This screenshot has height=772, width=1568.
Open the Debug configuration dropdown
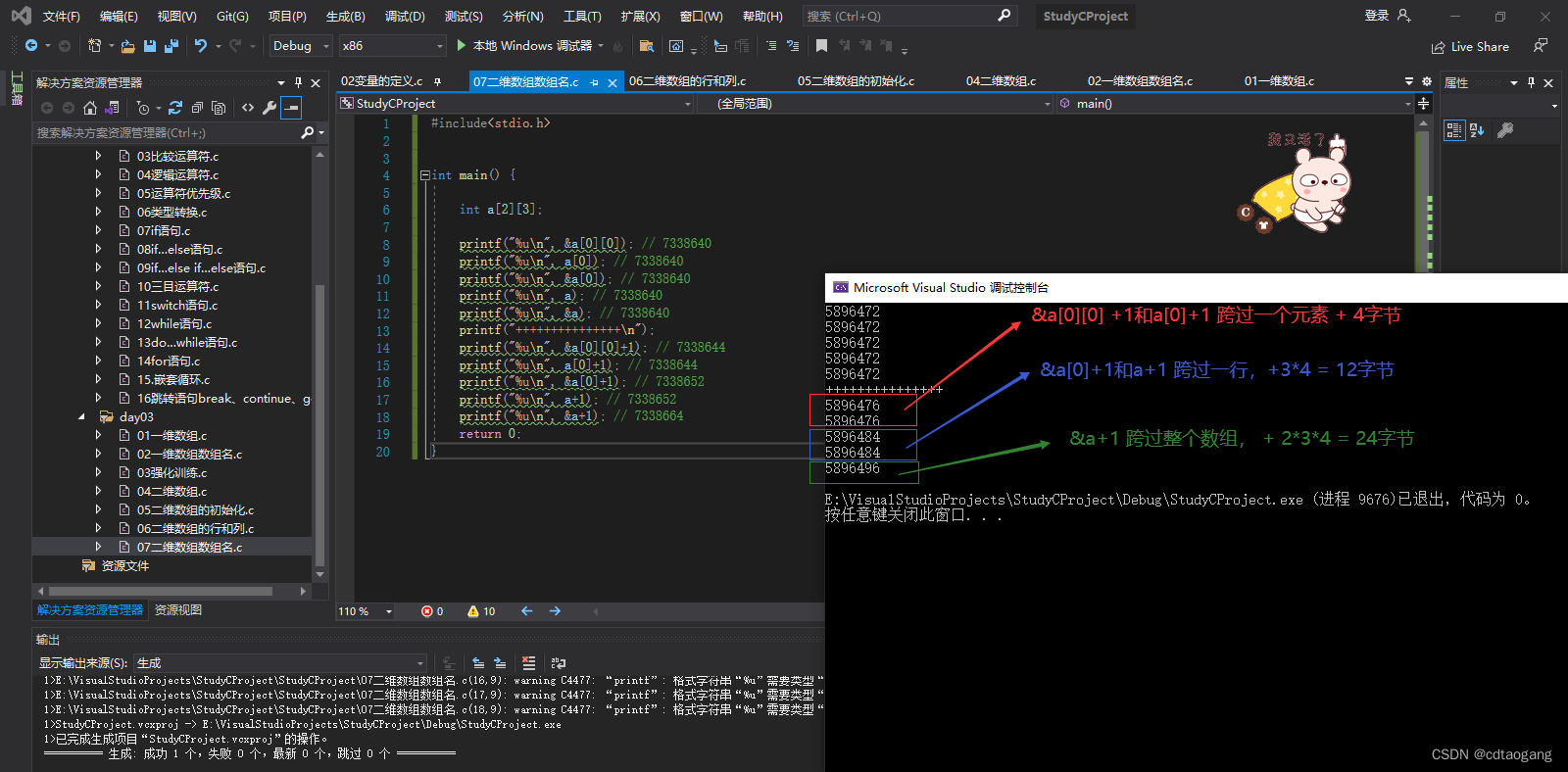(x=301, y=46)
